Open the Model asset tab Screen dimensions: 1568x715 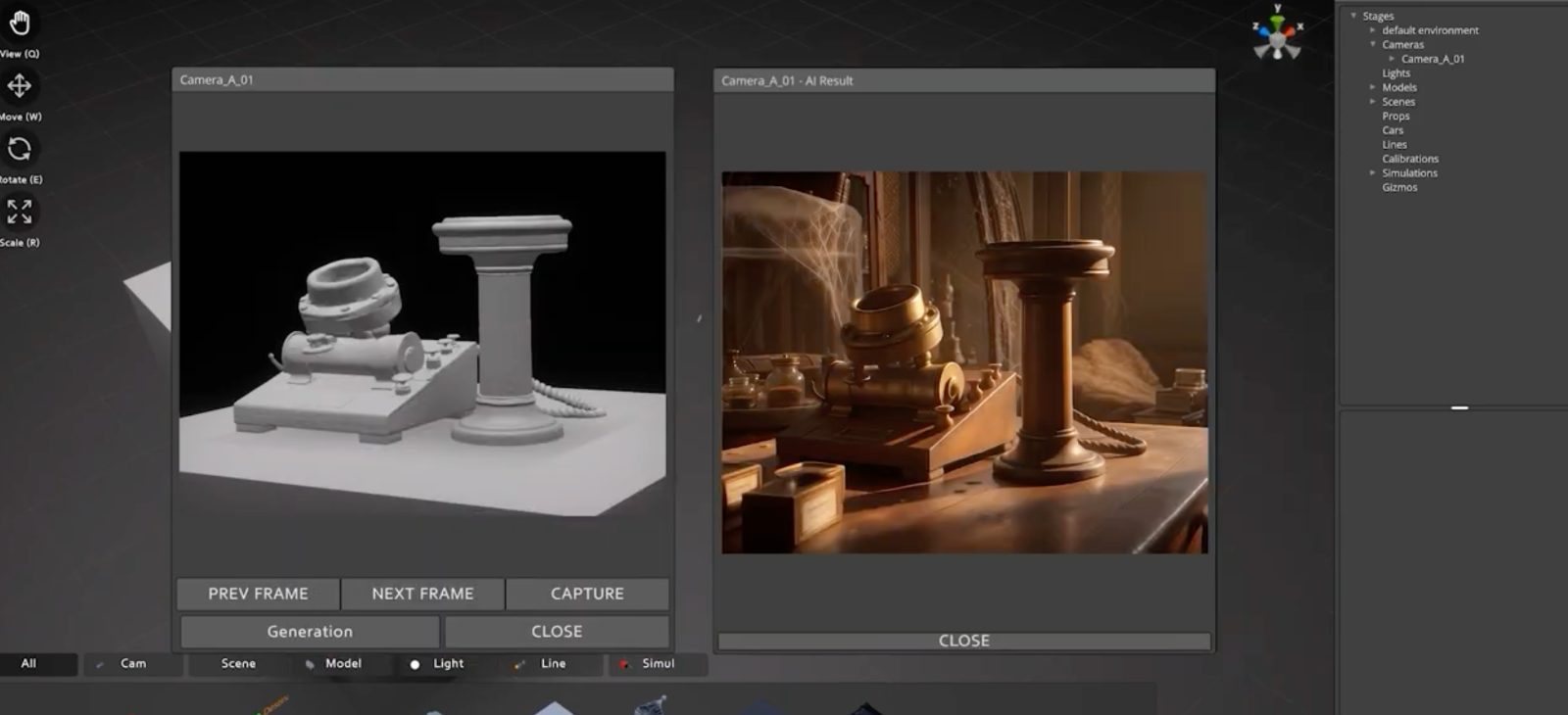point(343,664)
